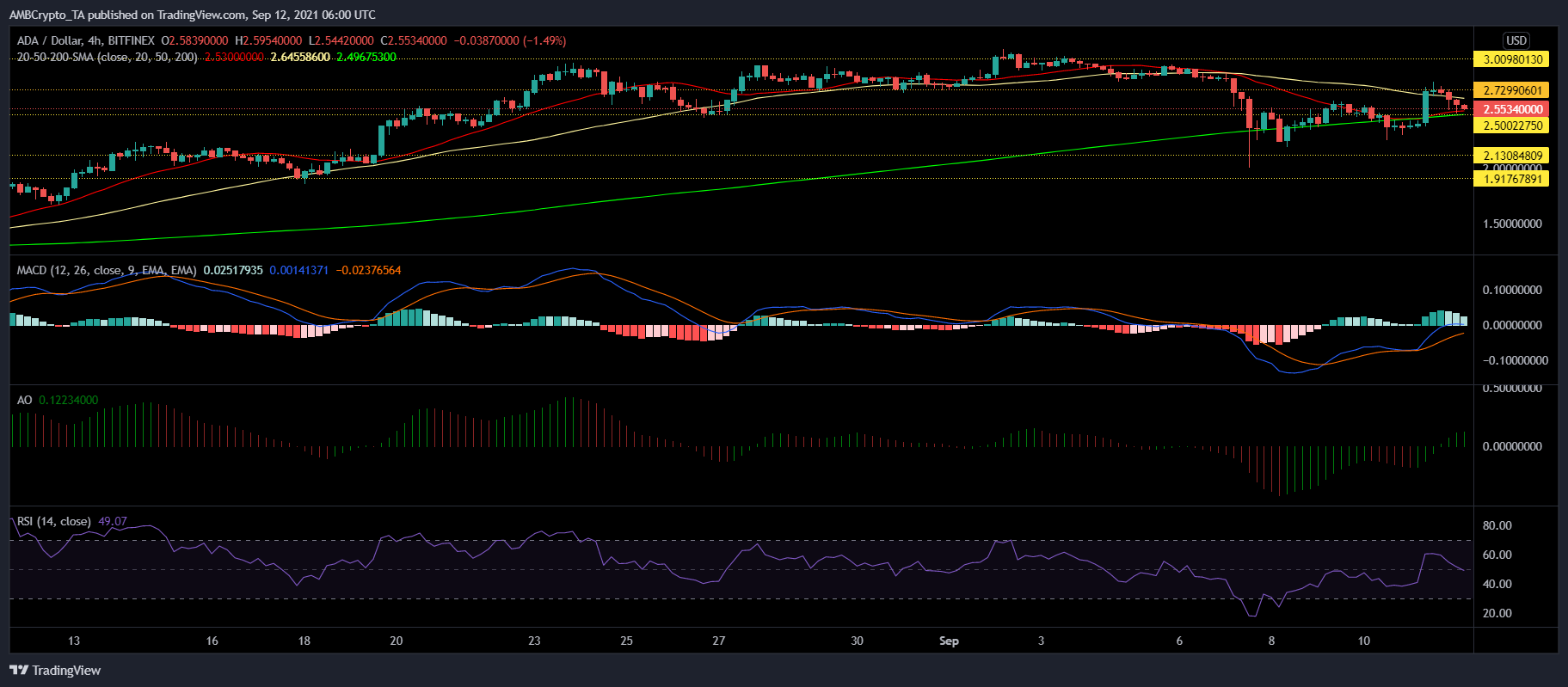Click the high price H2.59540000
Viewport: 1568px width, 687px height.
268,40
